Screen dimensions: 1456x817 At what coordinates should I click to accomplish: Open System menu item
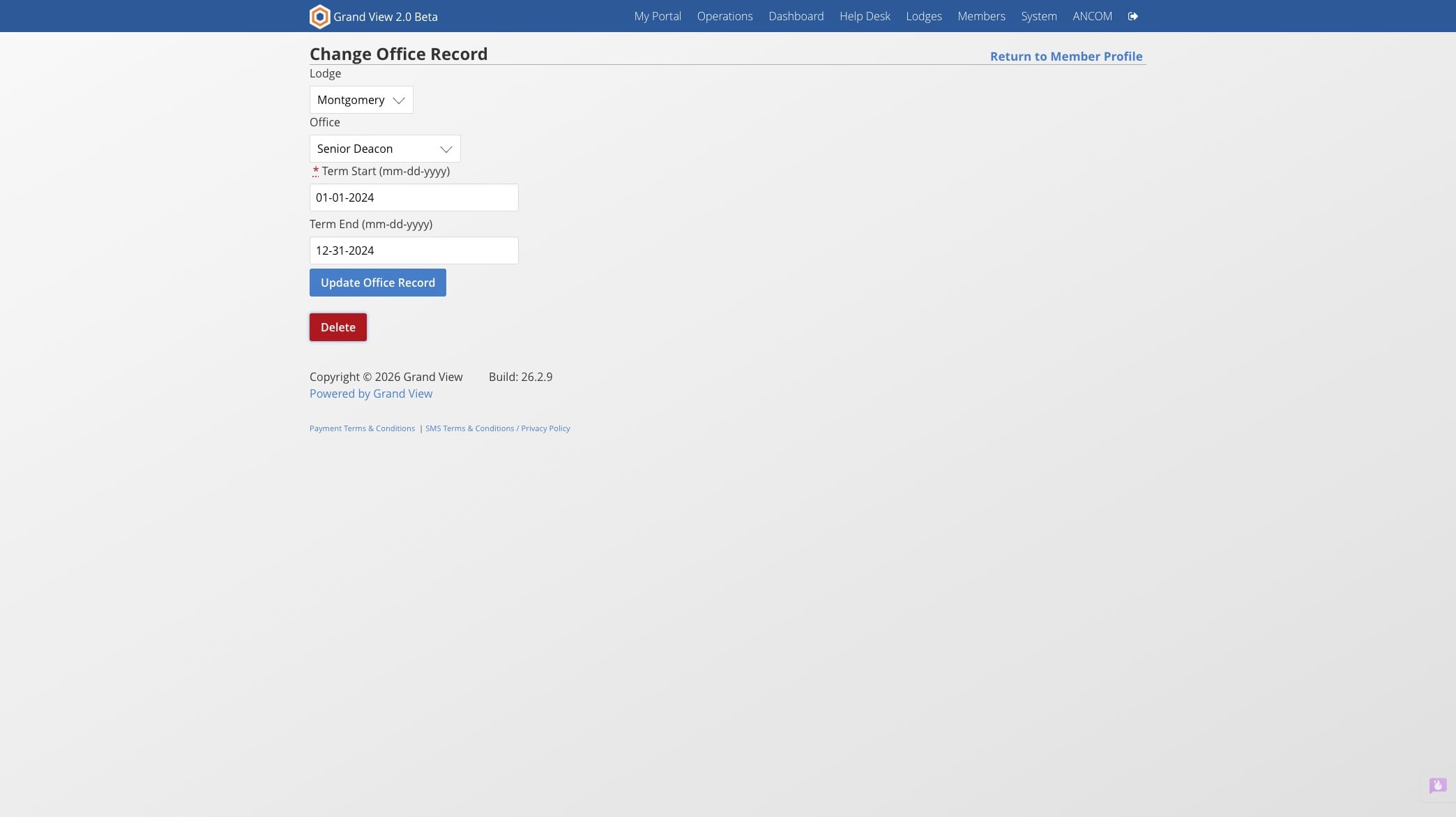1038,16
